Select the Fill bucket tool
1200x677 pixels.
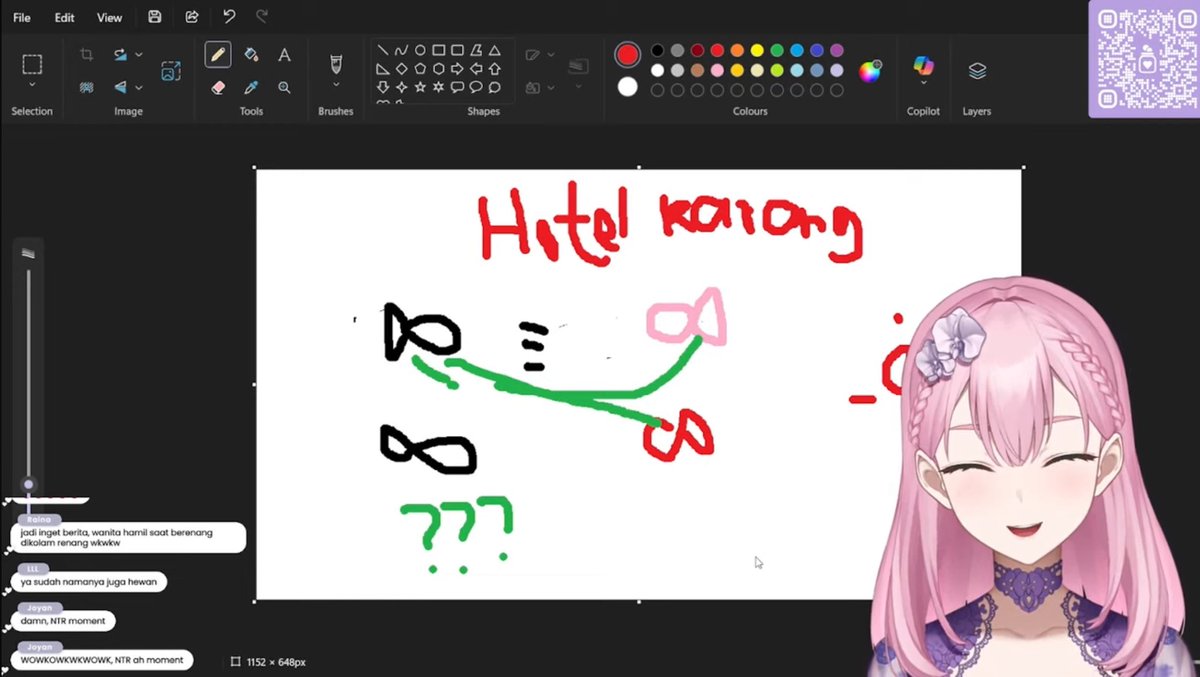[x=251, y=54]
